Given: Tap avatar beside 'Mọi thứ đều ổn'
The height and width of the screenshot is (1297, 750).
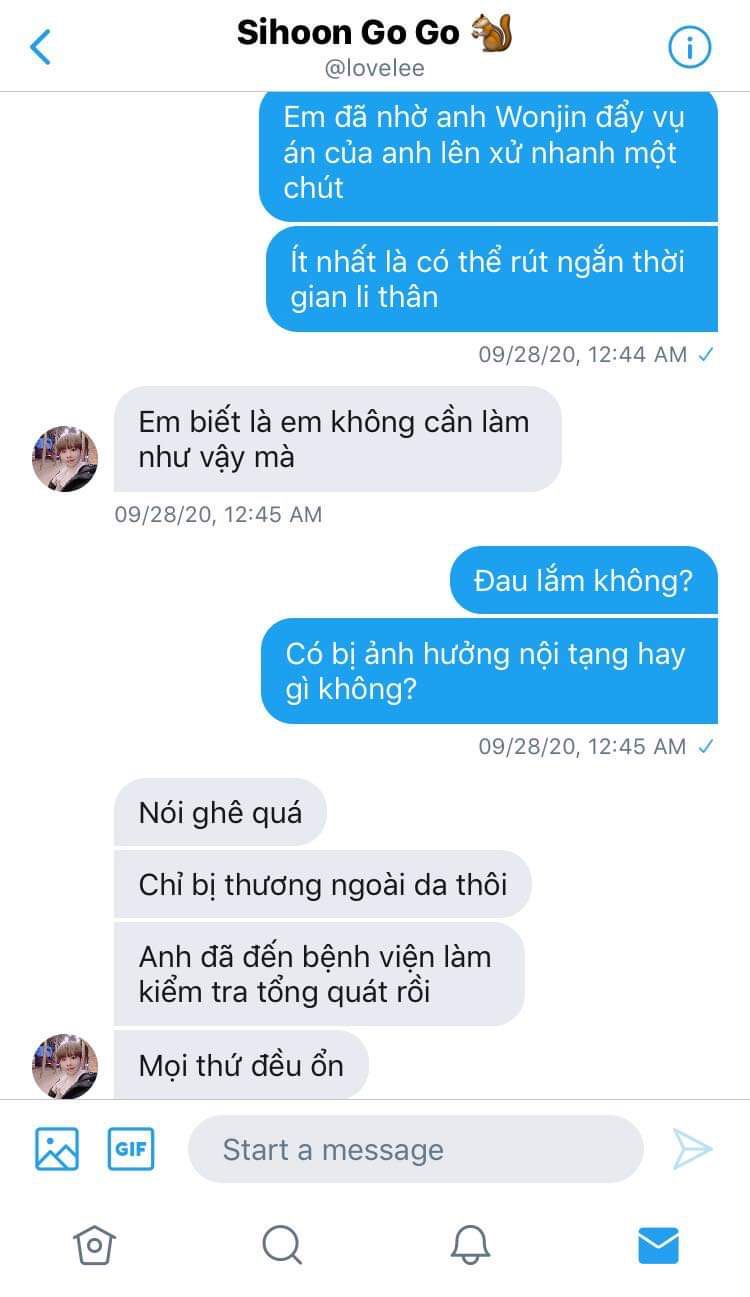Looking at the screenshot, I should [x=65, y=1066].
